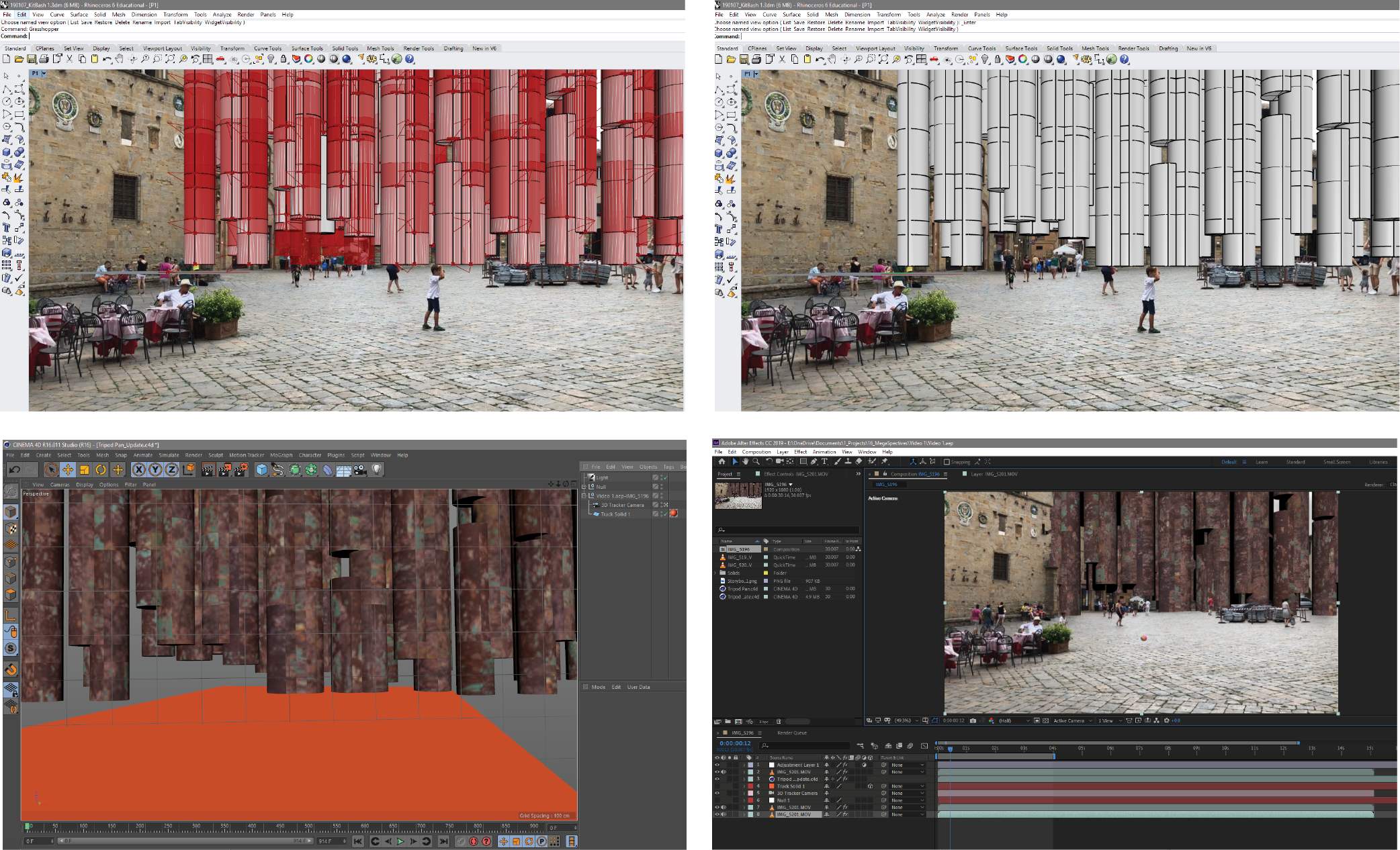Screen dimensions: 1400x850
Task: Click Take Snapshot camera icon in AE viewer
Action: (x=973, y=721)
